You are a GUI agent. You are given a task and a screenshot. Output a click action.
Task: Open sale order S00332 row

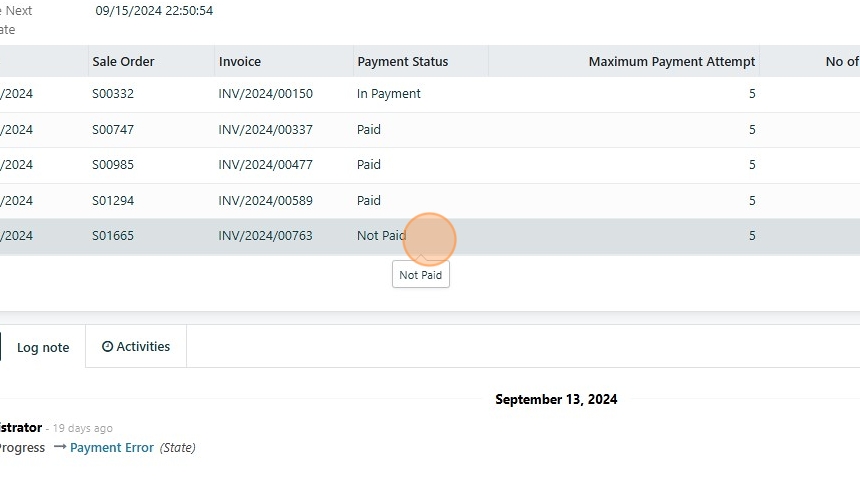coord(113,94)
